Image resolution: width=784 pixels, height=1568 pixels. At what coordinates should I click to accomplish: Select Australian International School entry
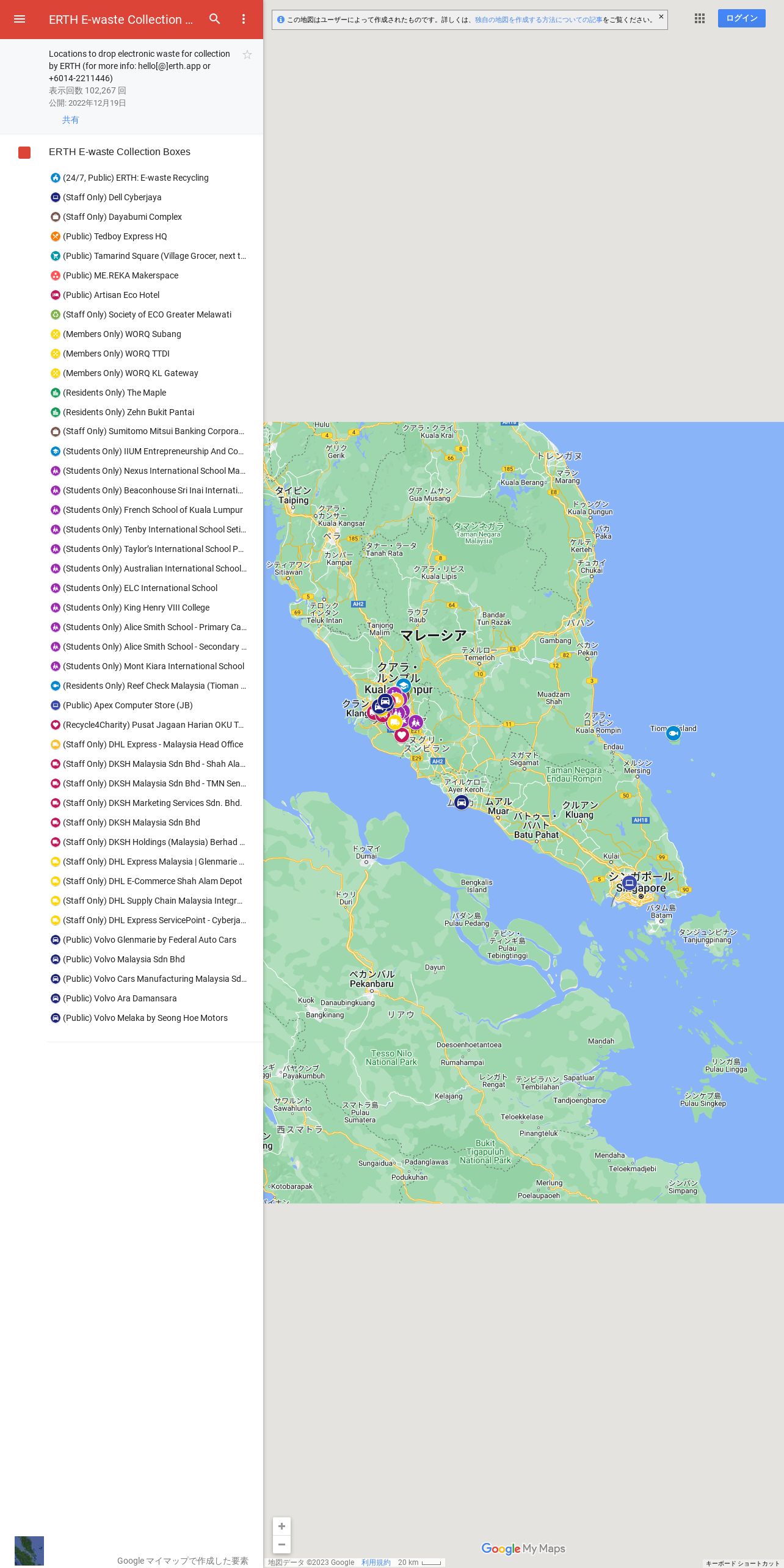click(x=148, y=568)
